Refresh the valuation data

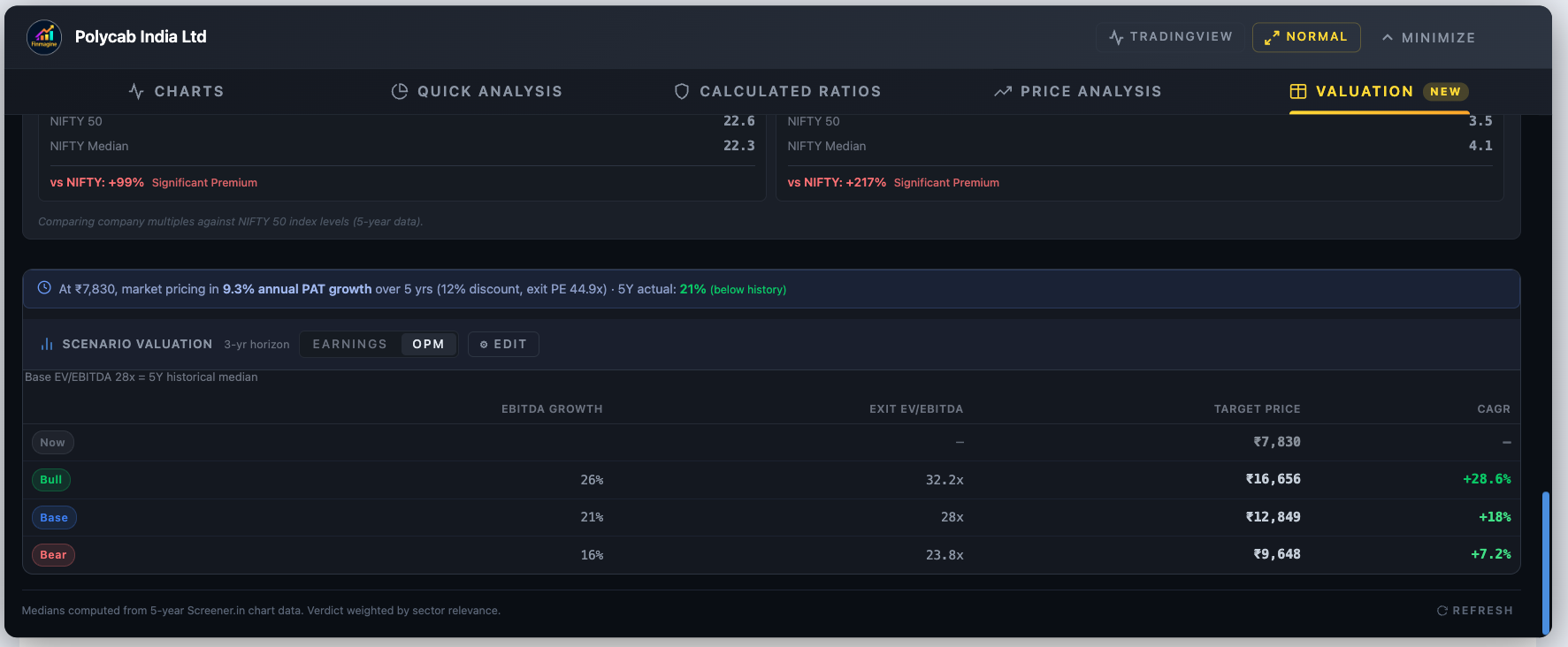(x=1475, y=611)
